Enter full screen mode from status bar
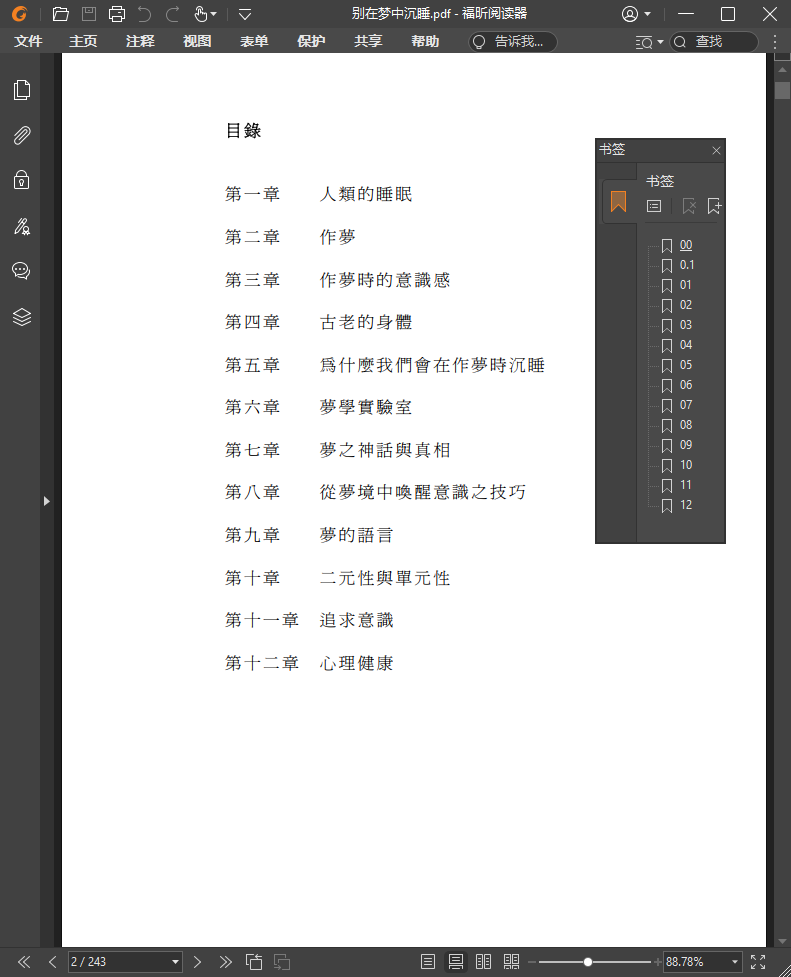 [758, 962]
